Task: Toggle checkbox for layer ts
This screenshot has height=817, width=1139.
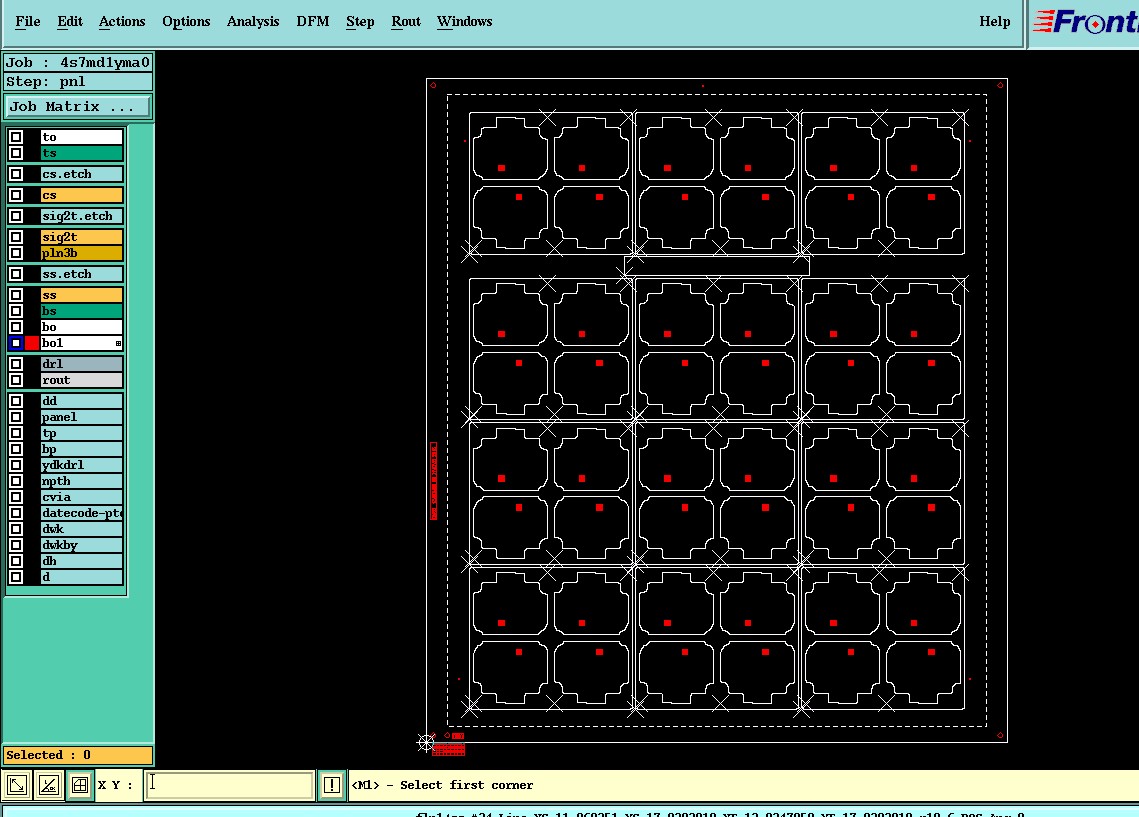Action: pos(16,153)
